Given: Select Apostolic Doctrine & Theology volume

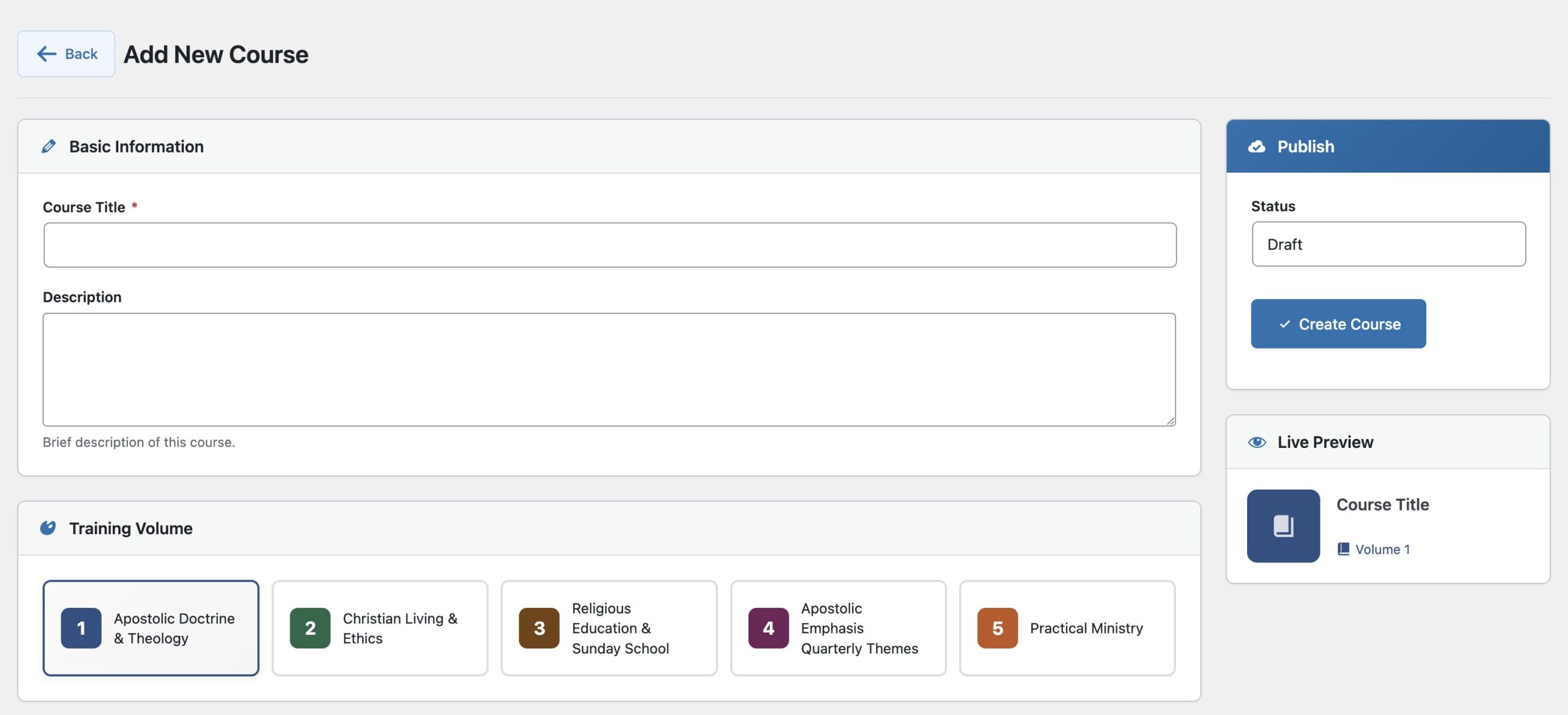Looking at the screenshot, I should click(x=151, y=628).
